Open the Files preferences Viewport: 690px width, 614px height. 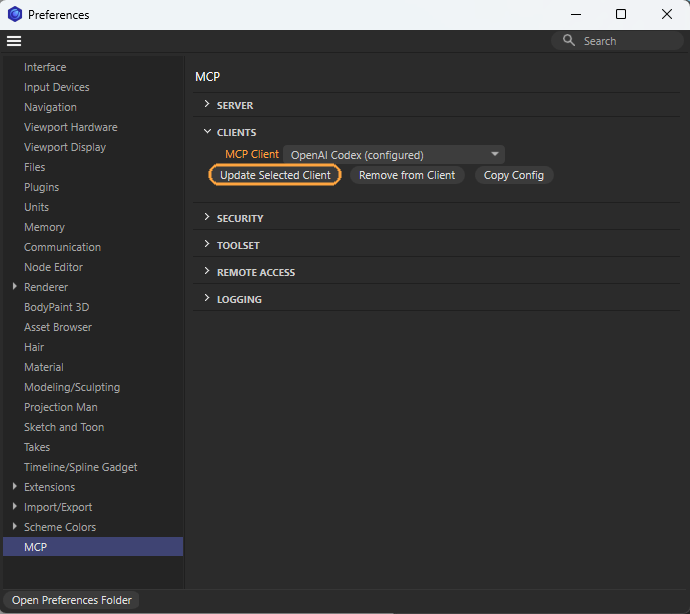pyautogui.click(x=35, y=167)
